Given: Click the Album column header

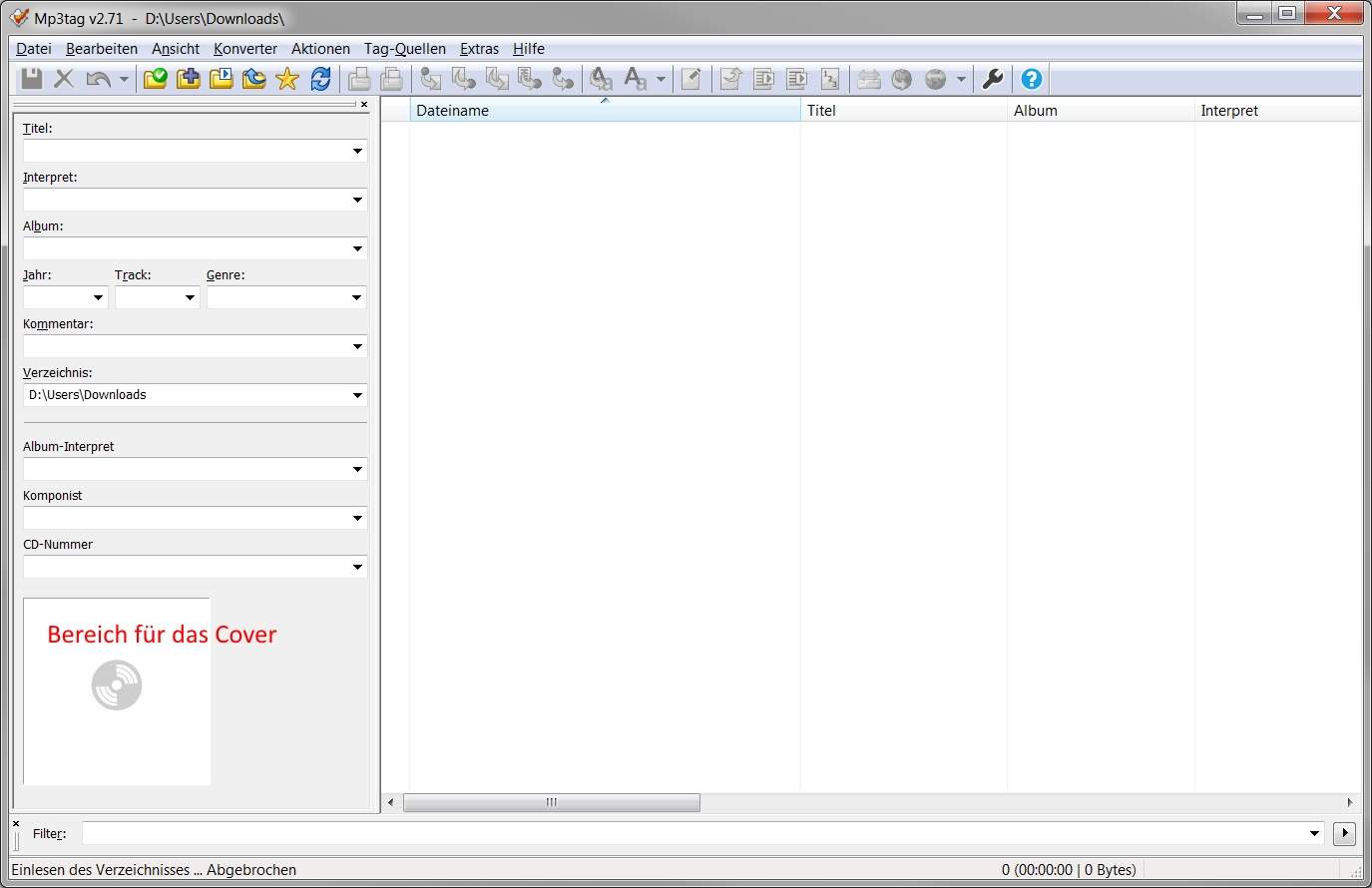Looking at the screenshot, I should click(1098, 111).
